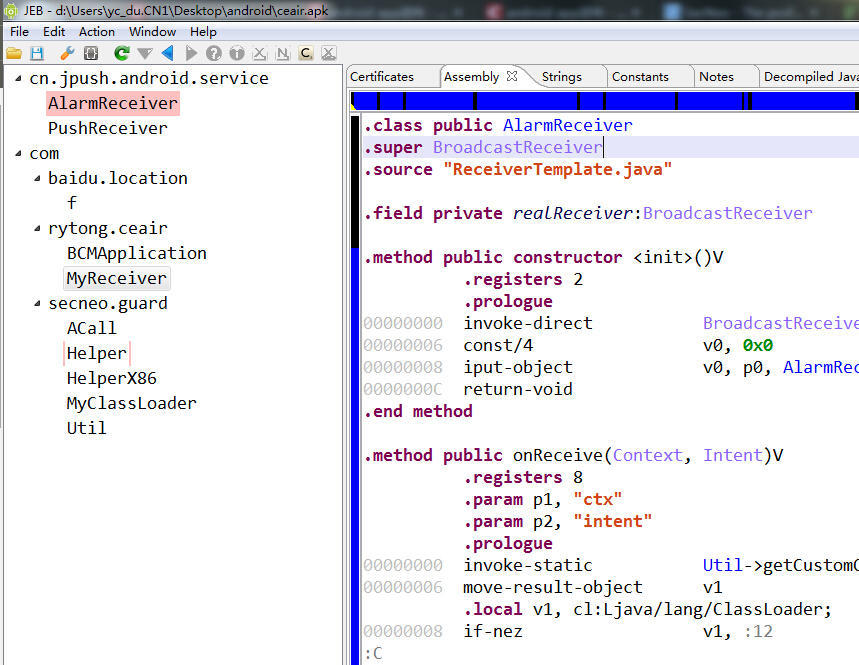
Task: Navigate forward with the gray right arrow
Action: [191, 53]
